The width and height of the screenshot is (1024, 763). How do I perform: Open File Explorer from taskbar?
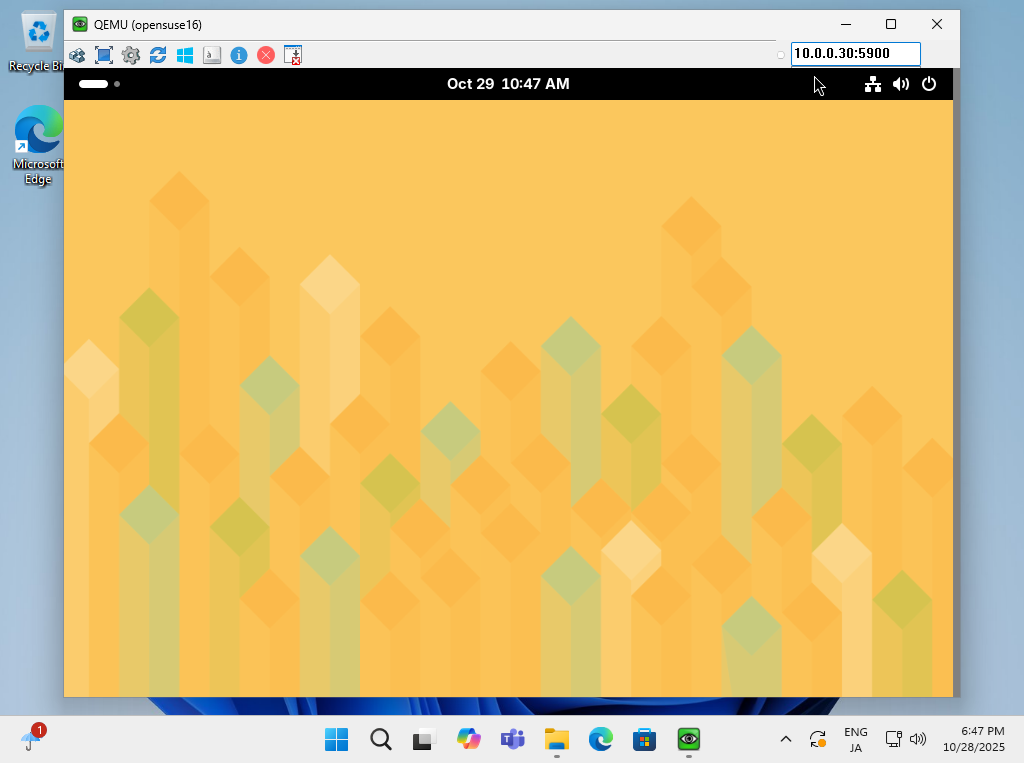[x=556, y=739]
